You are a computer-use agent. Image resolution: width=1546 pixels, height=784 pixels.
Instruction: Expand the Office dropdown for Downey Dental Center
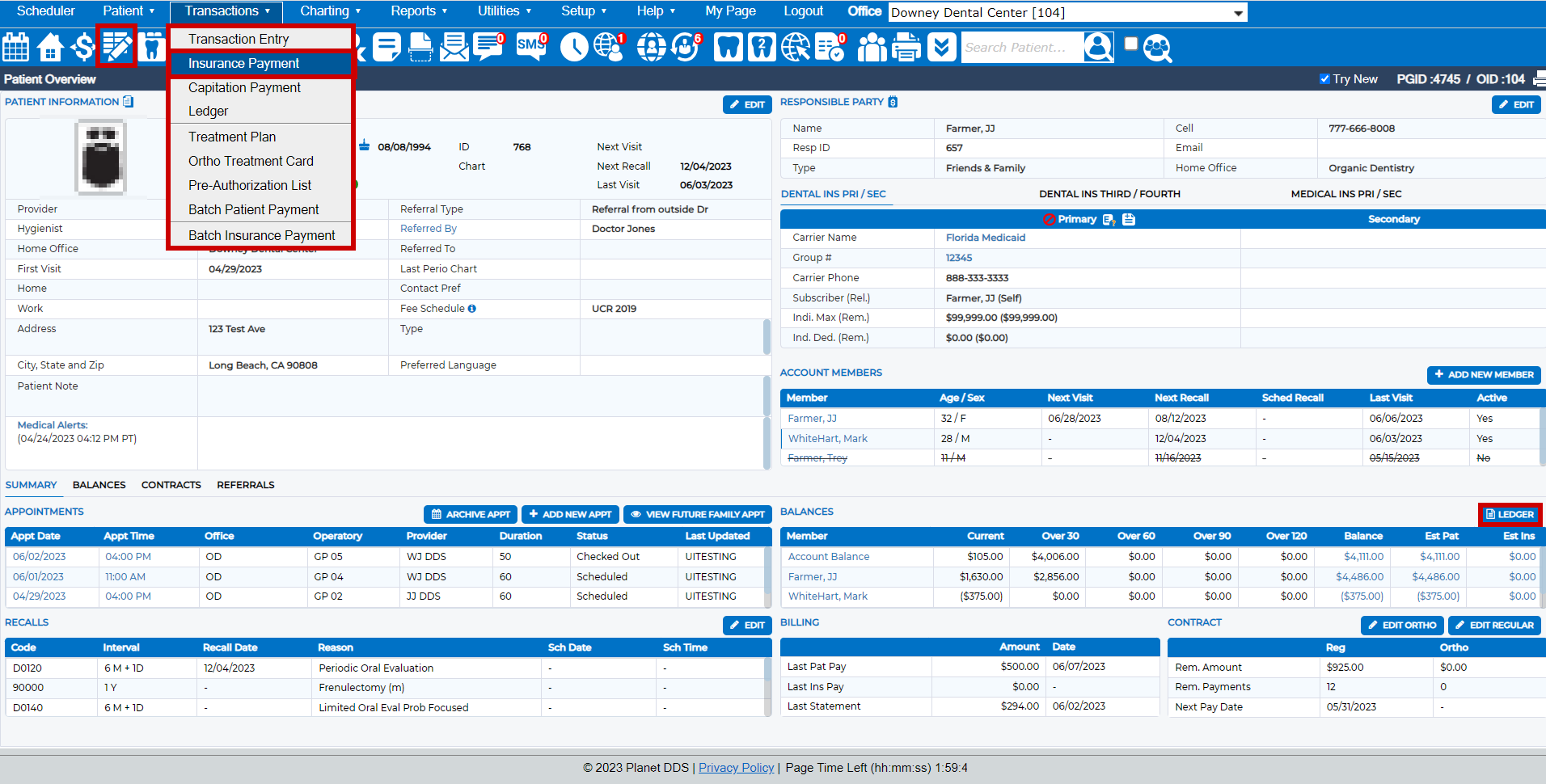pos(1238,11)
